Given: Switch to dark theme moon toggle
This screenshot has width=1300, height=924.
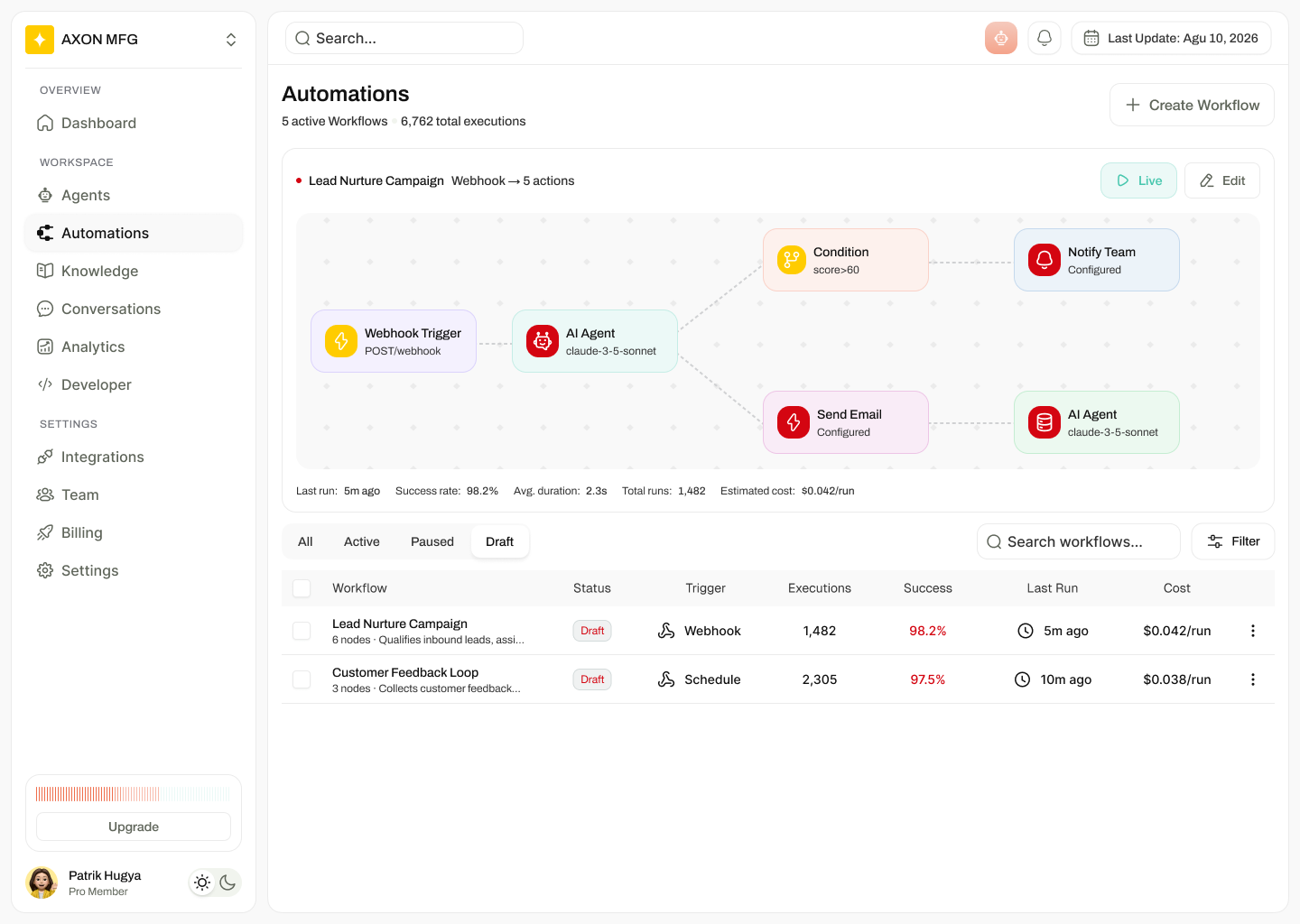Looking at the screenshot, I should 227,882.
